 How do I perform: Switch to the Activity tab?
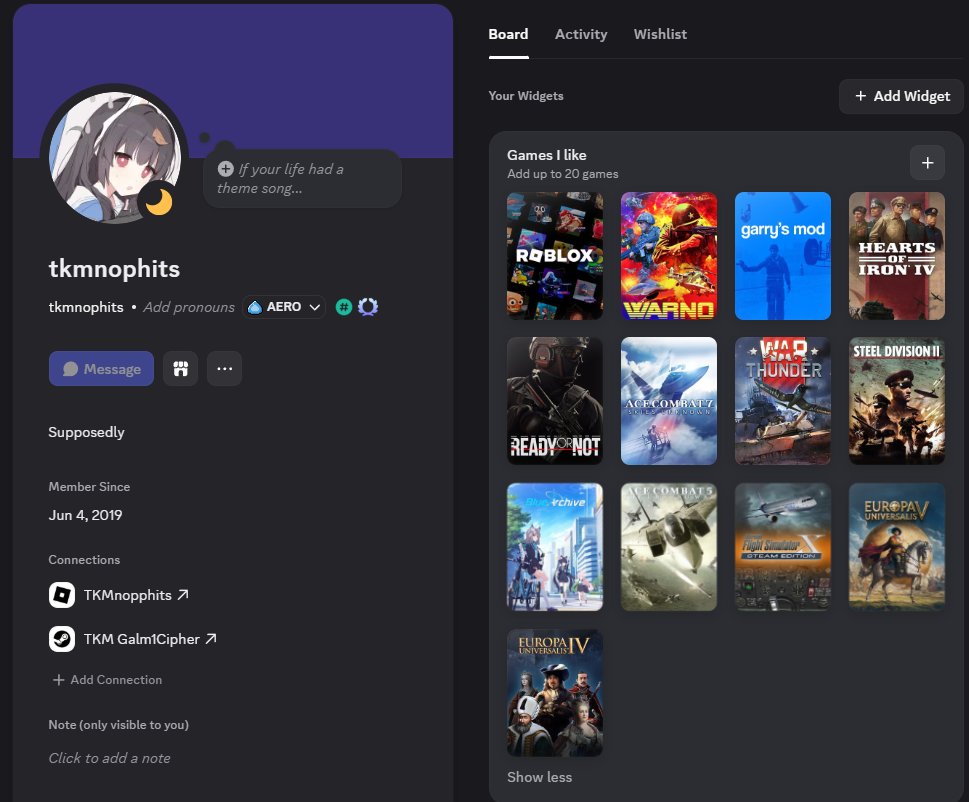tap(581, 34)
